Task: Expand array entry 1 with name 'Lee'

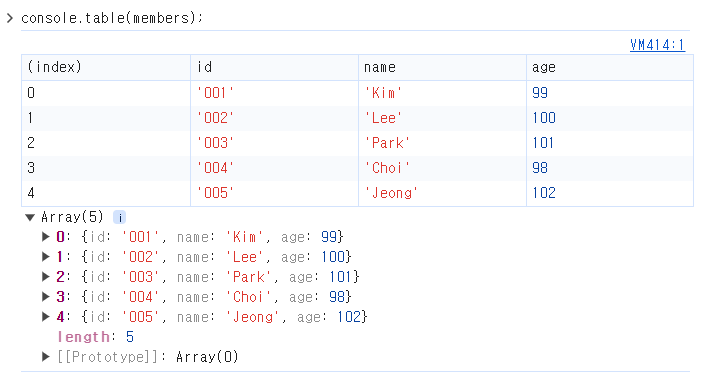Action: tap(45, 257)
